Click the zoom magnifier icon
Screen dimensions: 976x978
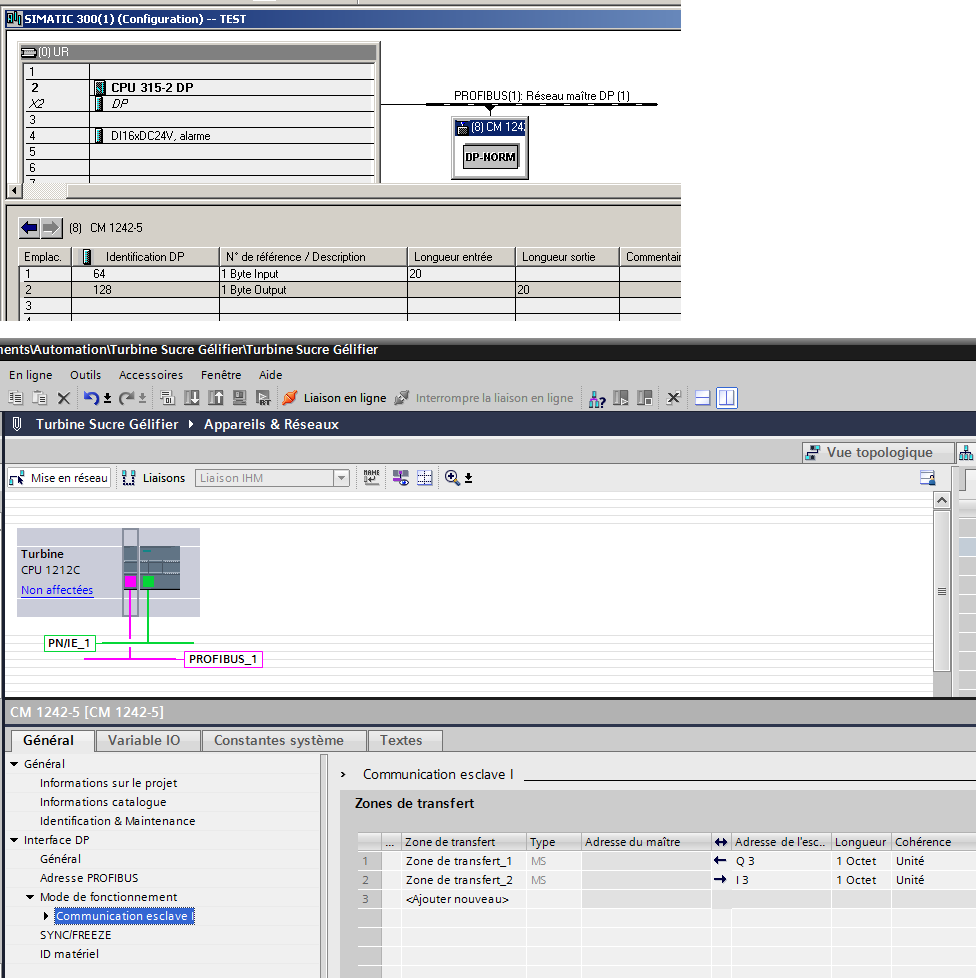click(x=452, y=478)
